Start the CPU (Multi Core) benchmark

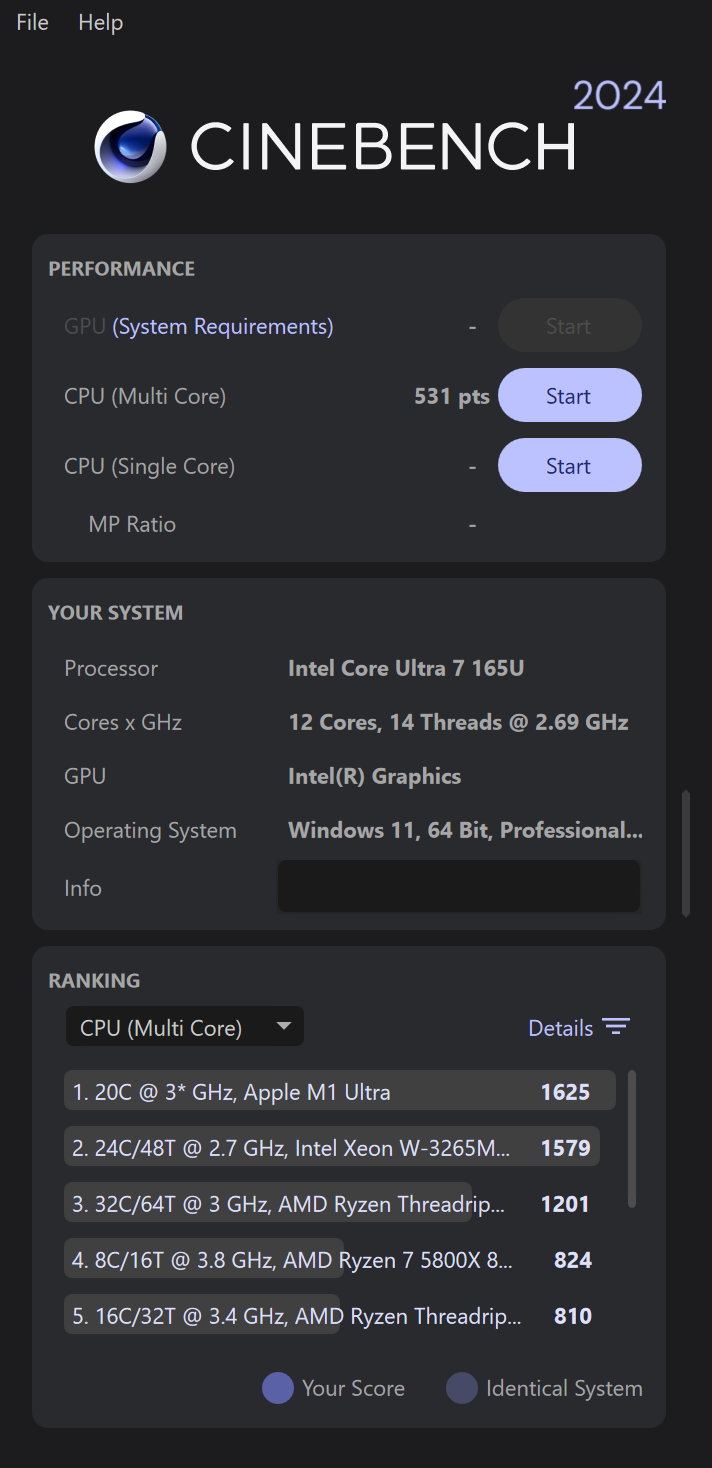pos(569,396)
